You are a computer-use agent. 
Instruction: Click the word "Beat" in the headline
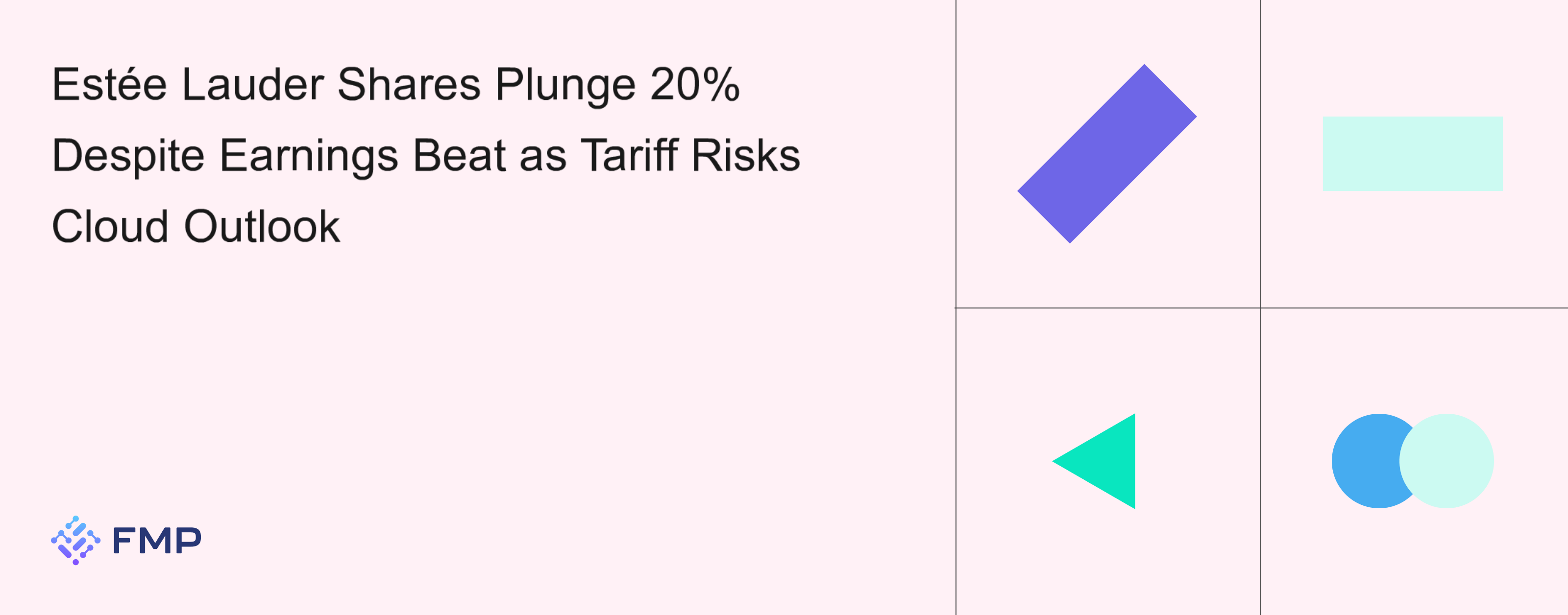(x=460, y=156)
